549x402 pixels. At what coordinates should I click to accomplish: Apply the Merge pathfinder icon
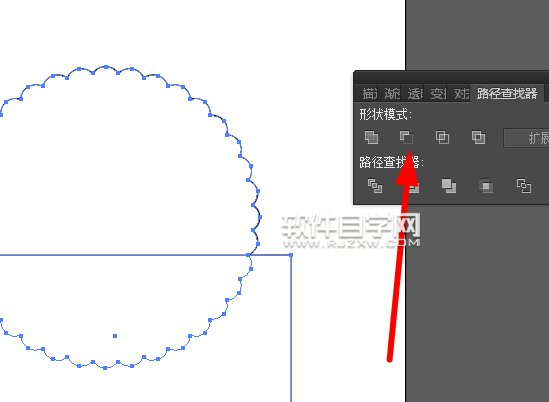click(x=449, y=186)
